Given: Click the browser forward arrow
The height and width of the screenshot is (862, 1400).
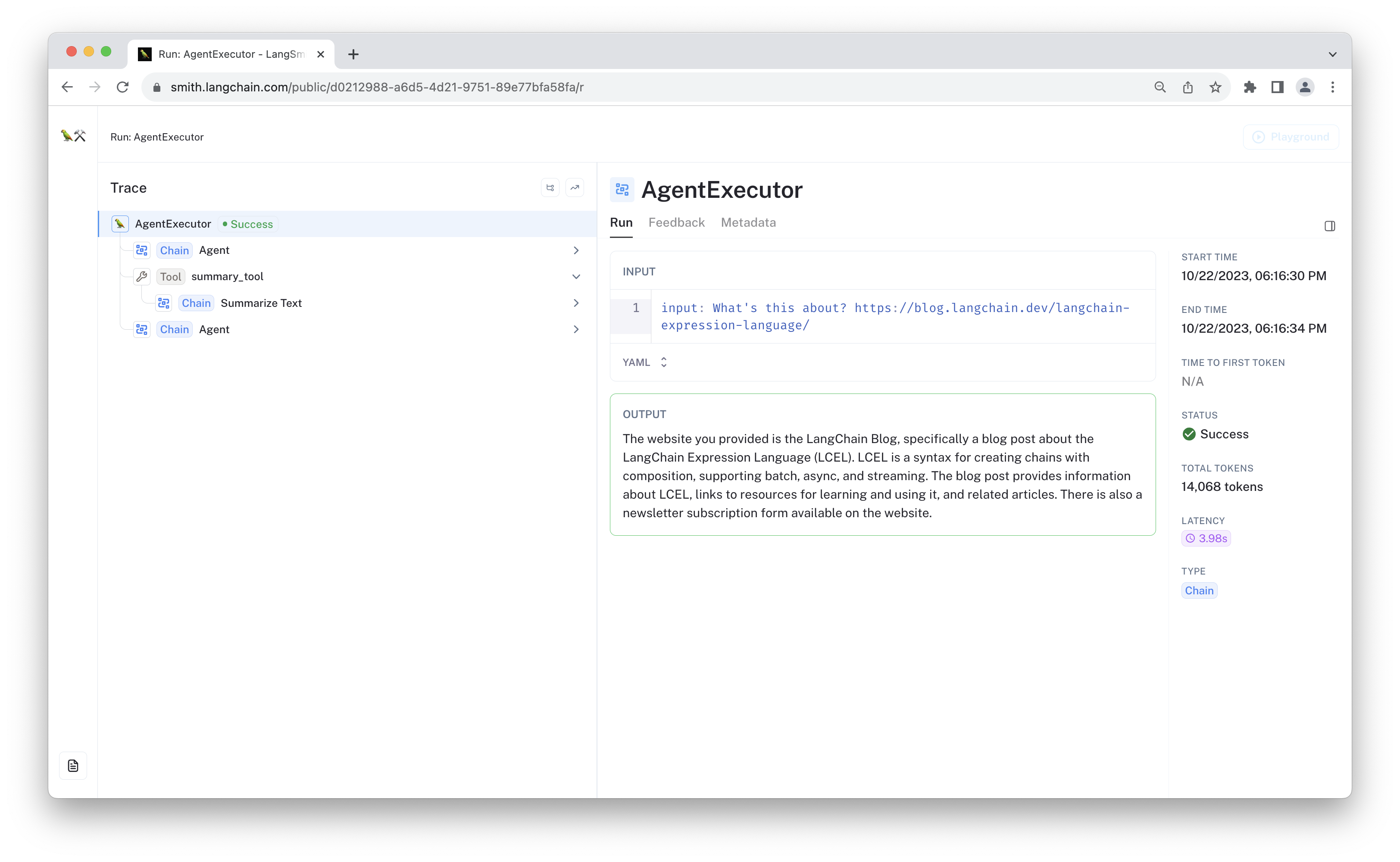Looking at the screenshot, I should point(95,87).
